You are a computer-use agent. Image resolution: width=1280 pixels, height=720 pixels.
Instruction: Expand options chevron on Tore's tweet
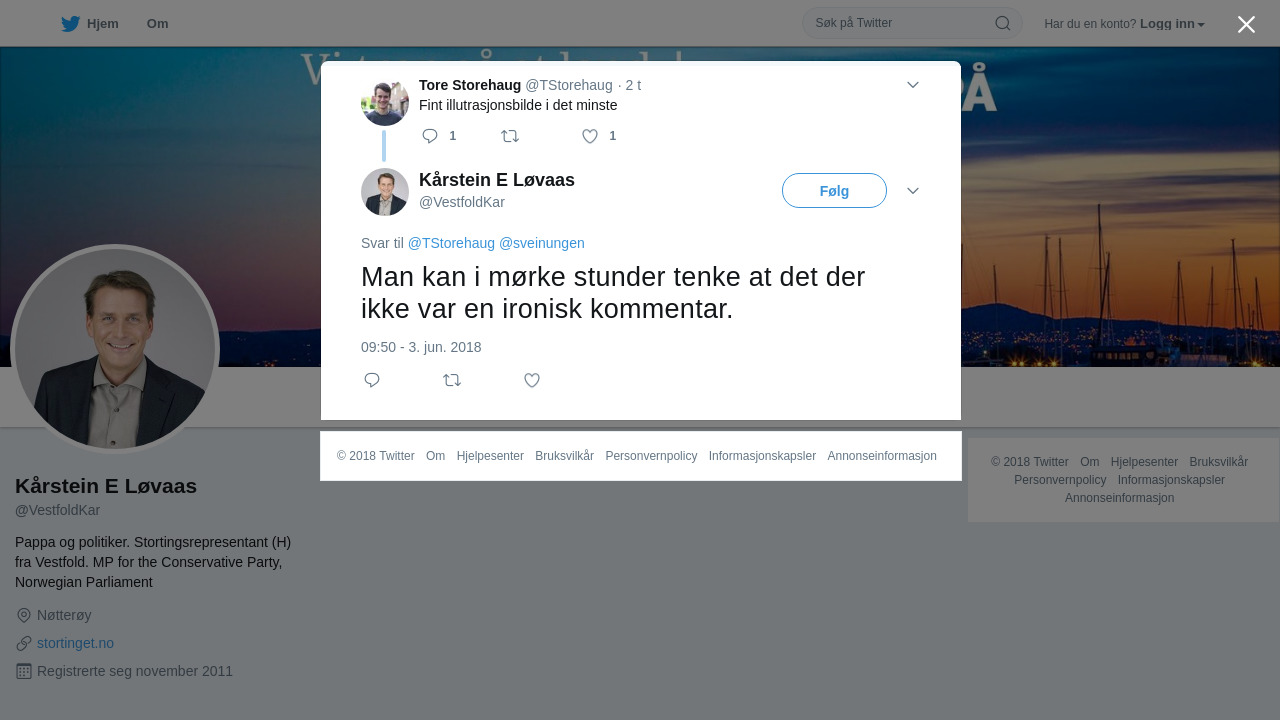coord(913,85)
